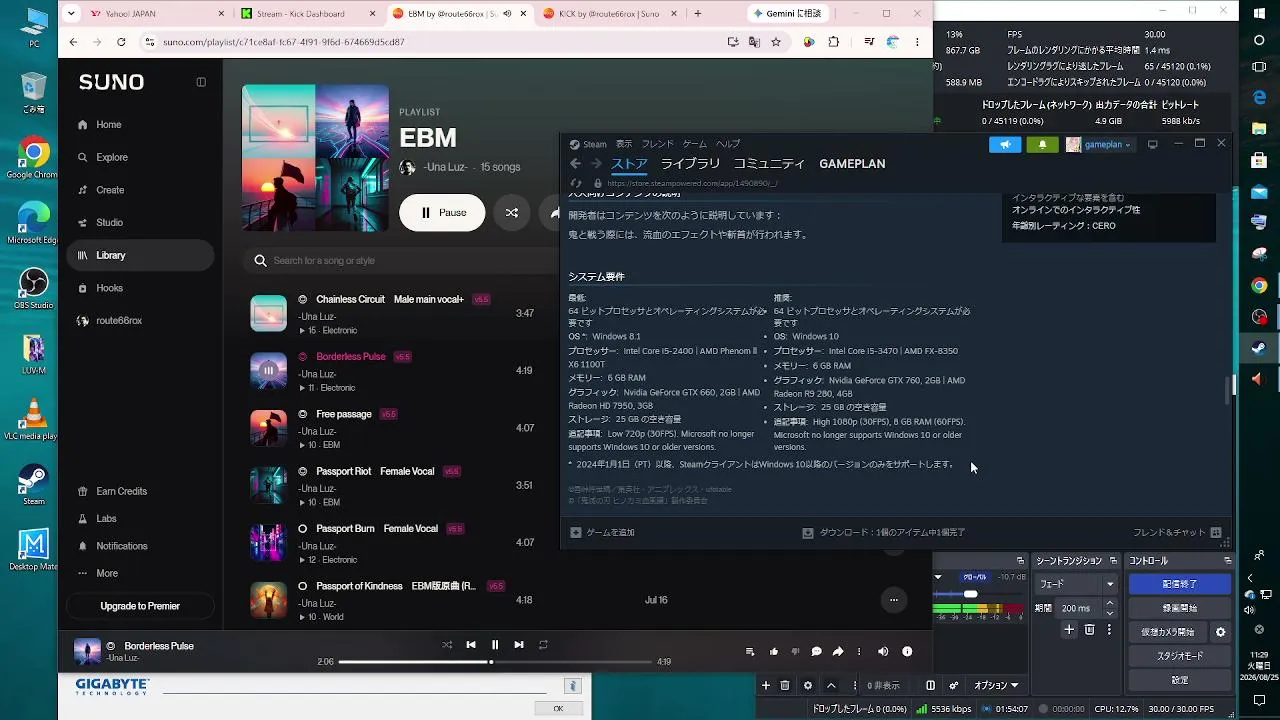Seek on the Suno song progress bar
1280x720 pixels.
[497, 662]
